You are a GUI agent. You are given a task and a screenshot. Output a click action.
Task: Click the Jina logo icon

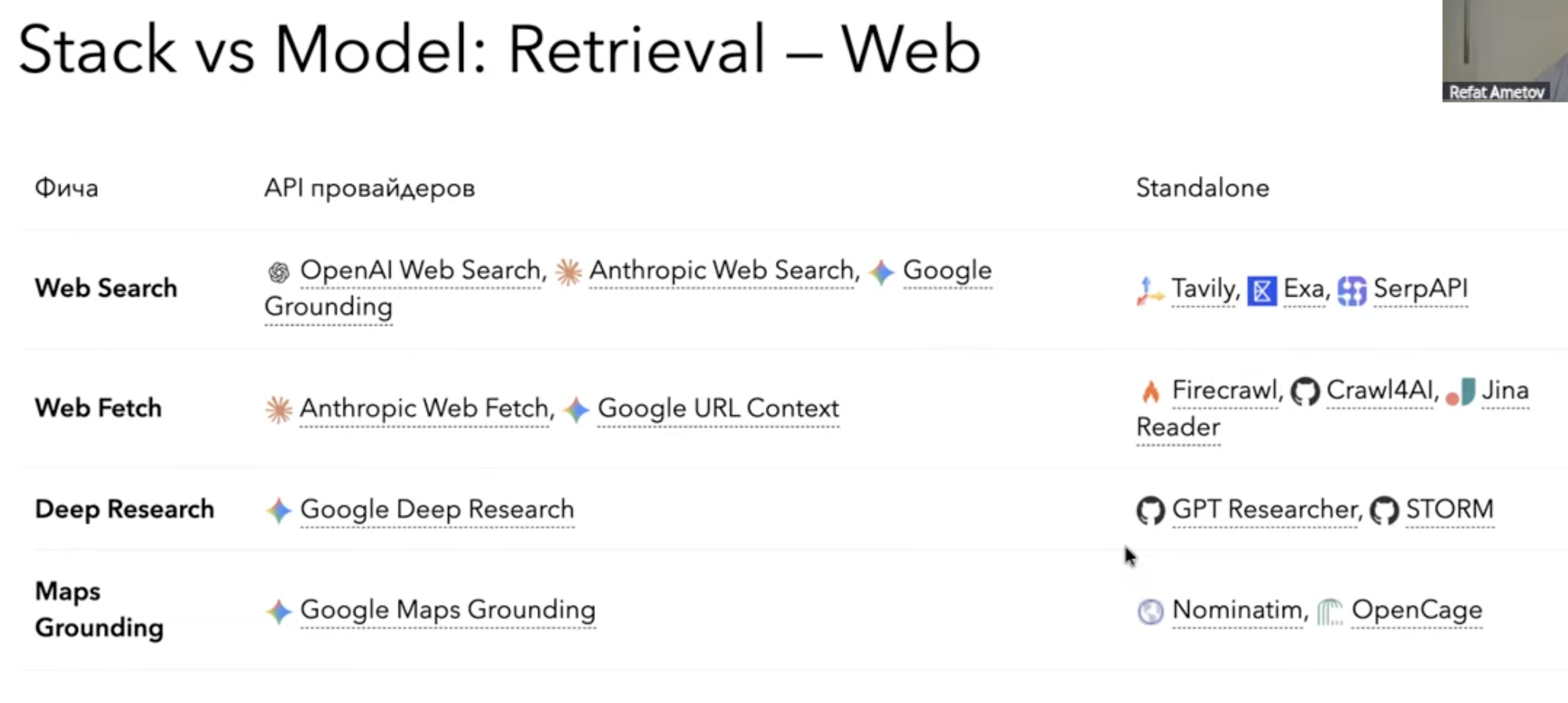1461,391
